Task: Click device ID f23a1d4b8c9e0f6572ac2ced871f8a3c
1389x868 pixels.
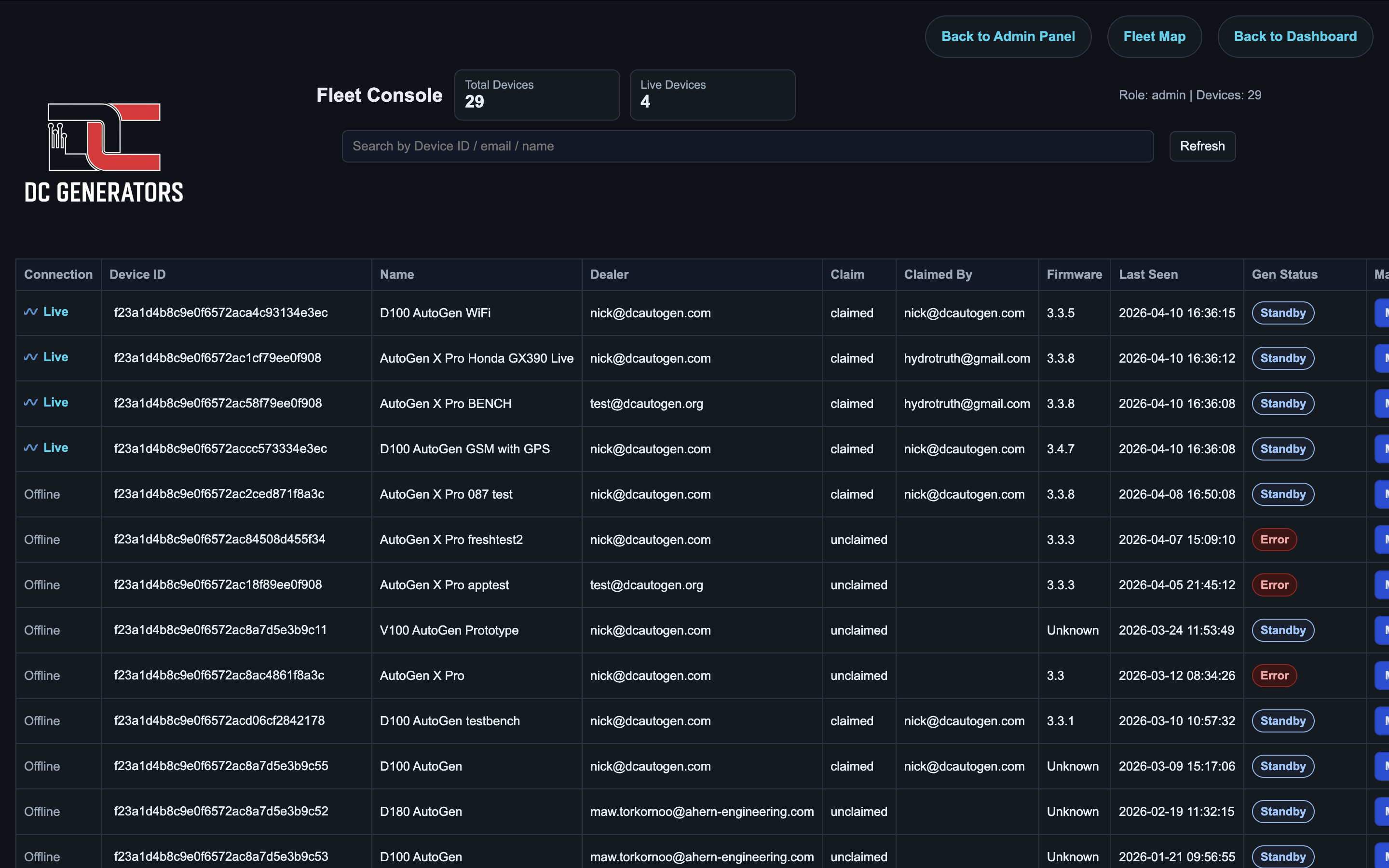Action: (219, 494)
